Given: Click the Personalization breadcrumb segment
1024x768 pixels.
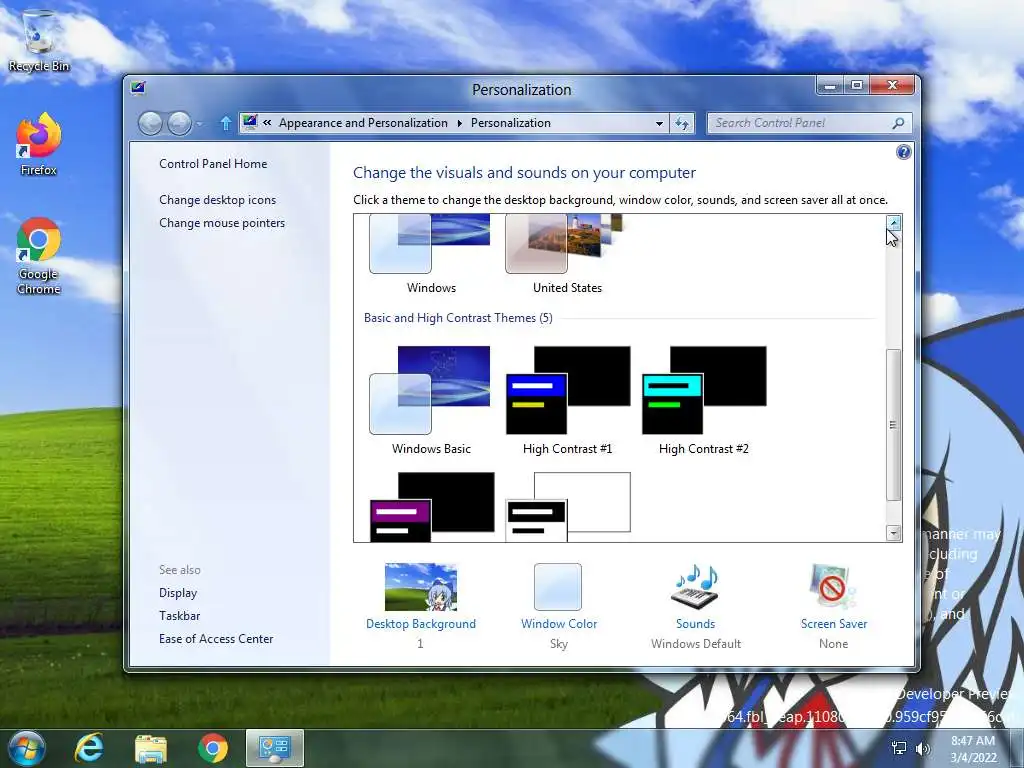Looking at the screenshot, I should tap(511, 123).
